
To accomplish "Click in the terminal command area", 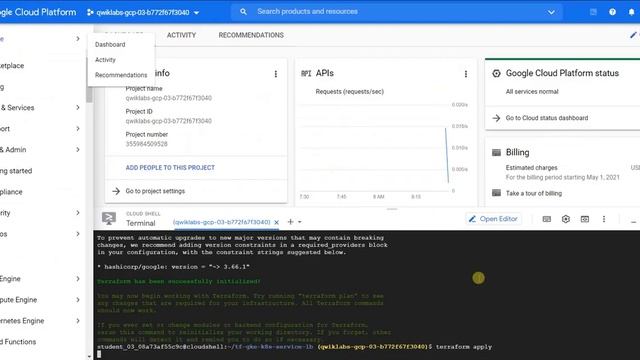I will tap(367, 295).
